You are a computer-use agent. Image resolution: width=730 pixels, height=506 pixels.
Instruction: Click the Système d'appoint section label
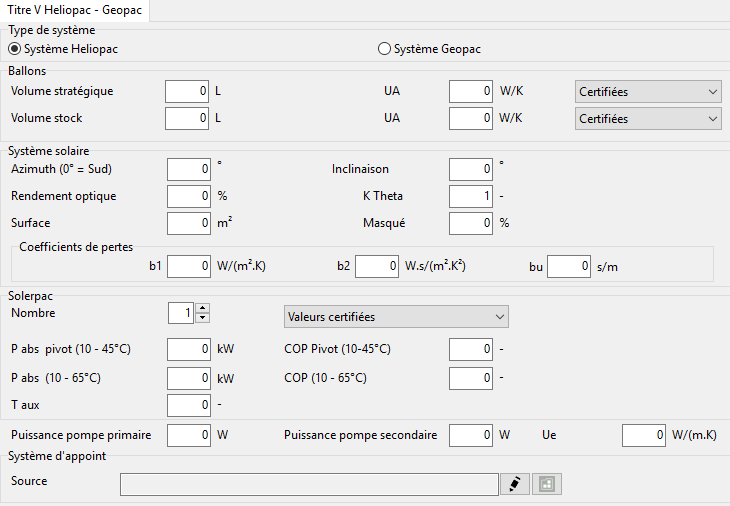click(57, 456)
